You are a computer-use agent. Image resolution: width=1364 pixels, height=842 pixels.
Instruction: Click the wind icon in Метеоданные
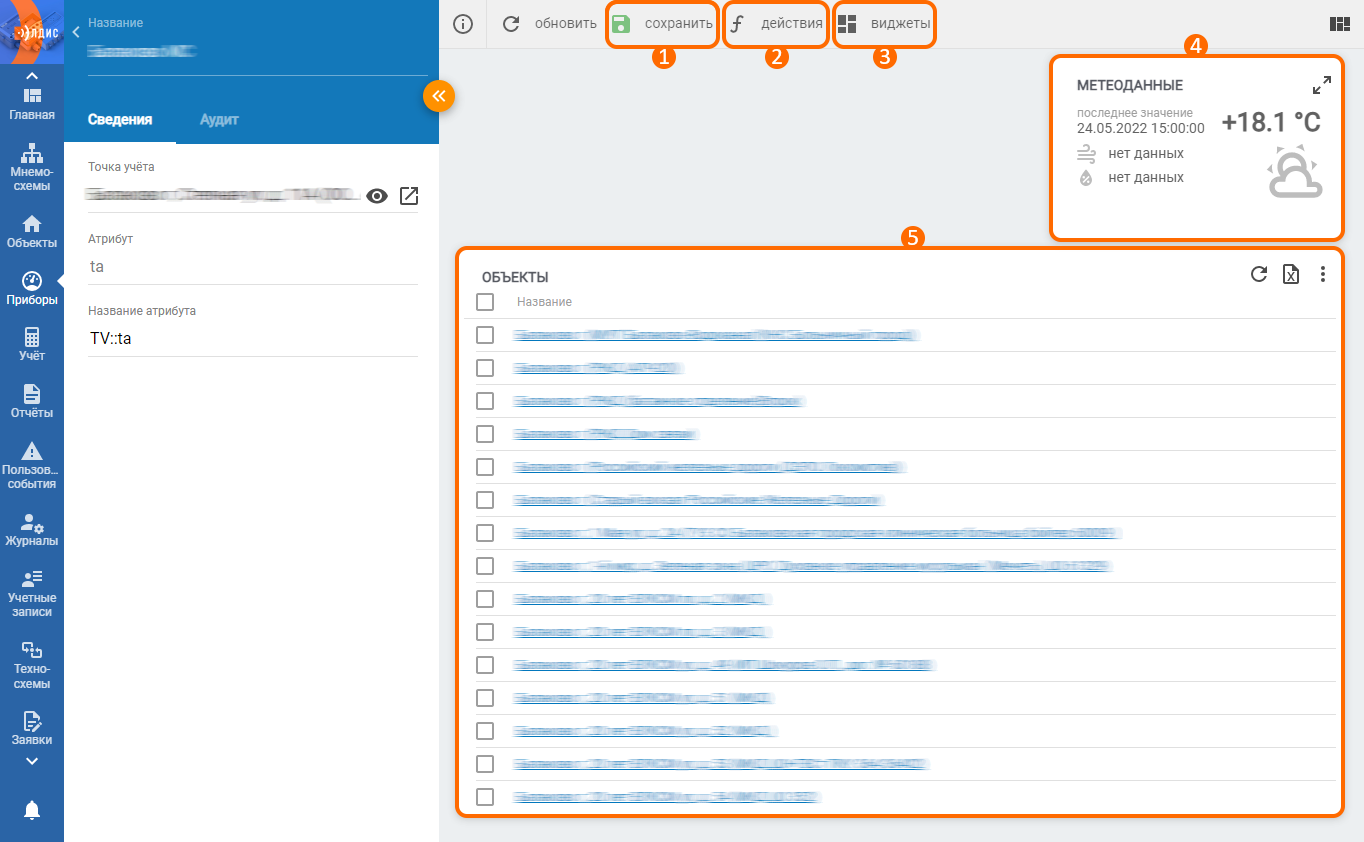pos(1086,153)
